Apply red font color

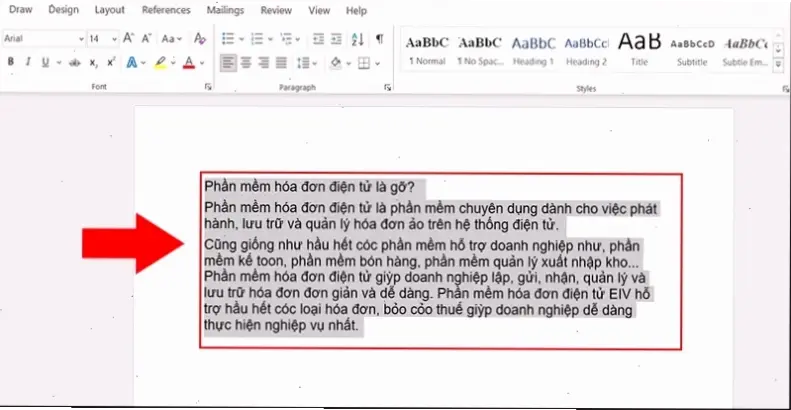(189, 63)
